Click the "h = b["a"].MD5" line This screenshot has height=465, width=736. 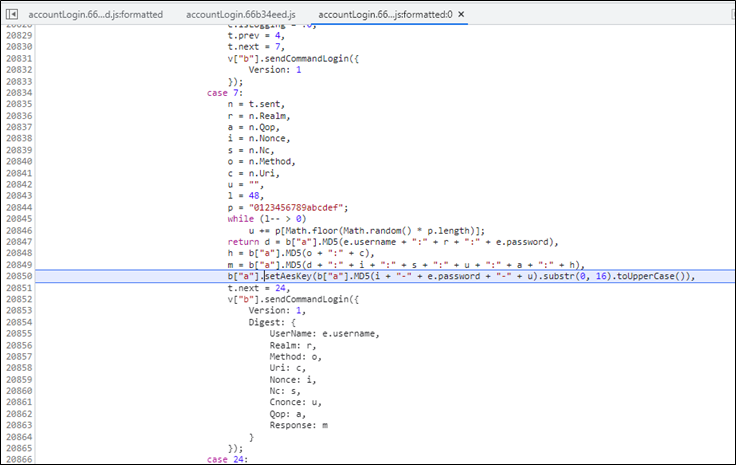[x=301, y=253]
